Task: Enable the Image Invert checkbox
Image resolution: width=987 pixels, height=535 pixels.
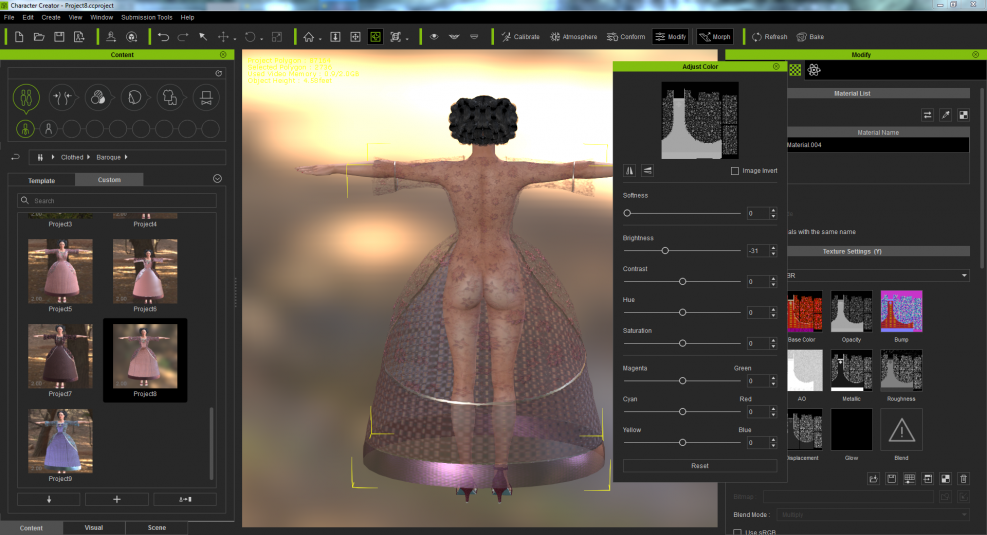Action: (735, 171)
